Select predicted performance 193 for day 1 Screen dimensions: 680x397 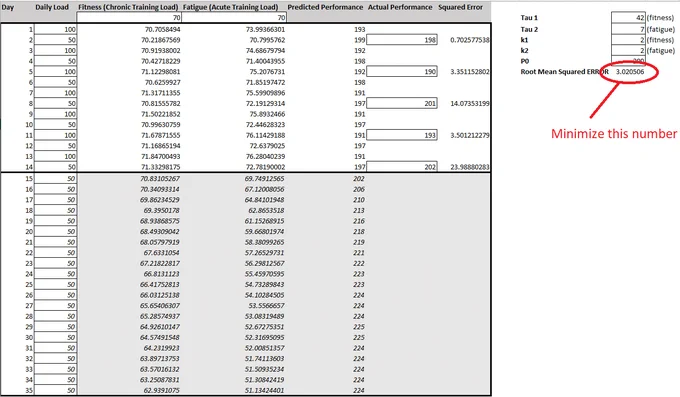[x=360, y=30]
